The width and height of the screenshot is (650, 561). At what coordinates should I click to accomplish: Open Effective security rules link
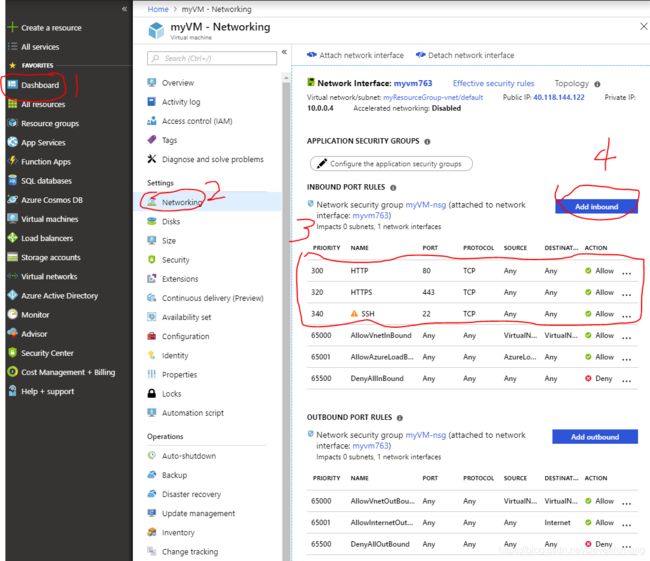point(493,83)
